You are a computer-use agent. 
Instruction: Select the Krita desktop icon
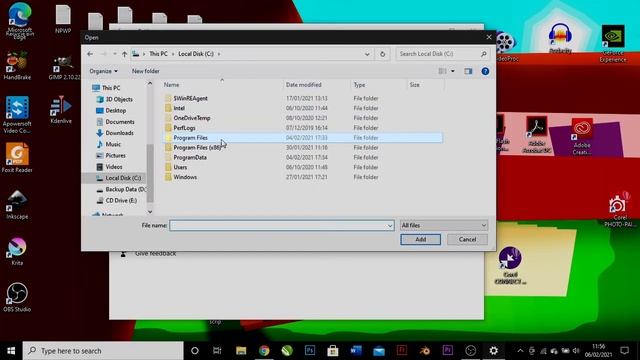(x=17, y=251)
